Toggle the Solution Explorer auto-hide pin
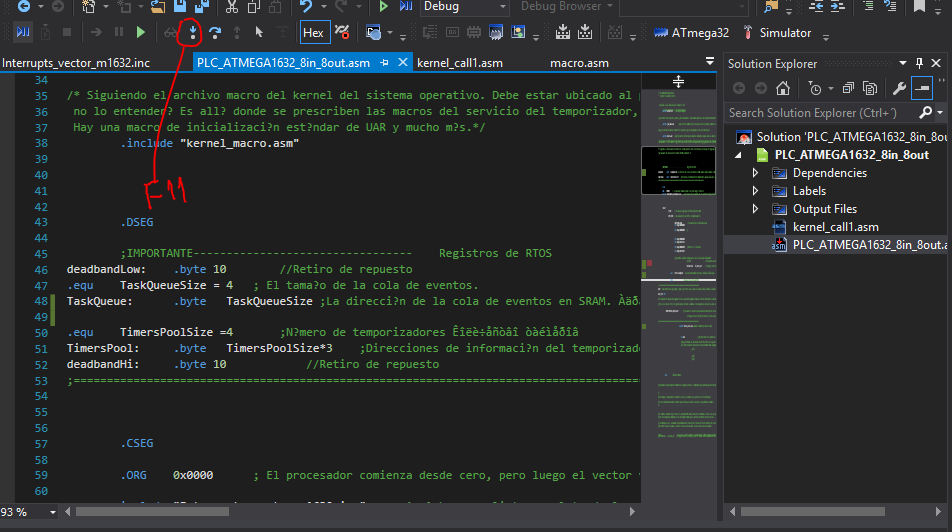This screenshot has width=952, height=532. click(919, 63)
